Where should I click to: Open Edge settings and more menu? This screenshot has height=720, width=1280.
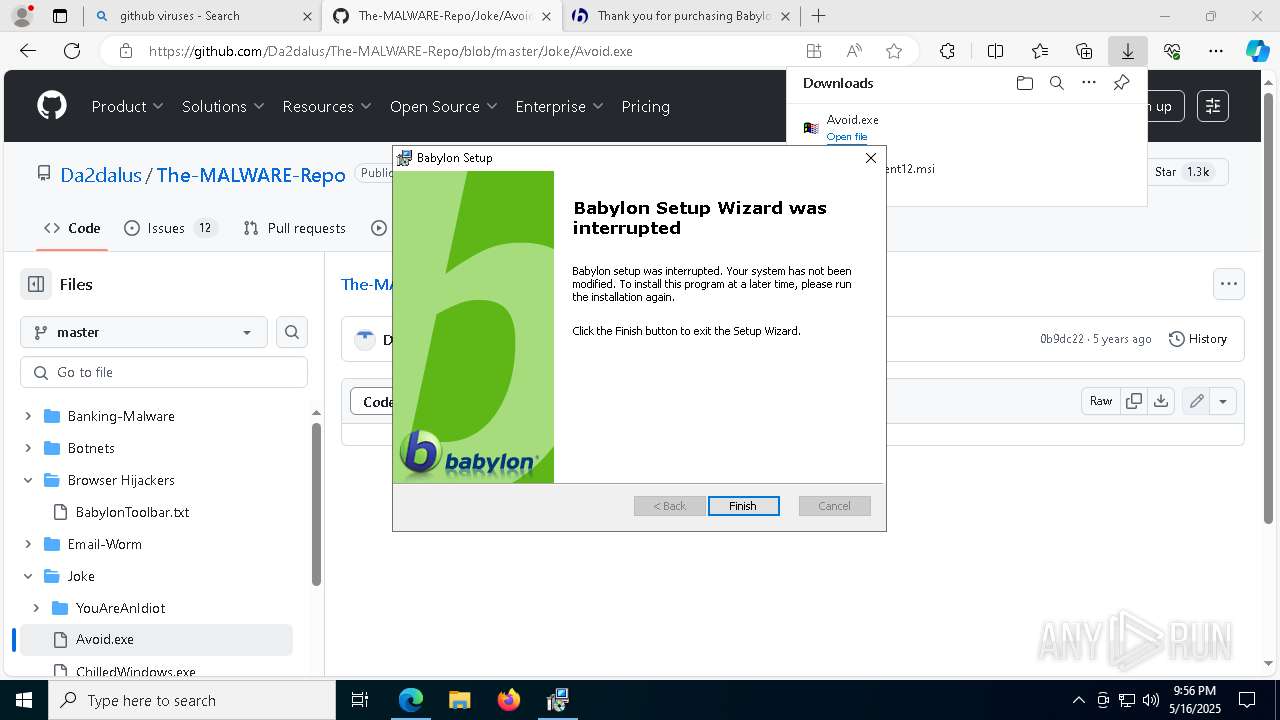click(x=1216, y=51)
